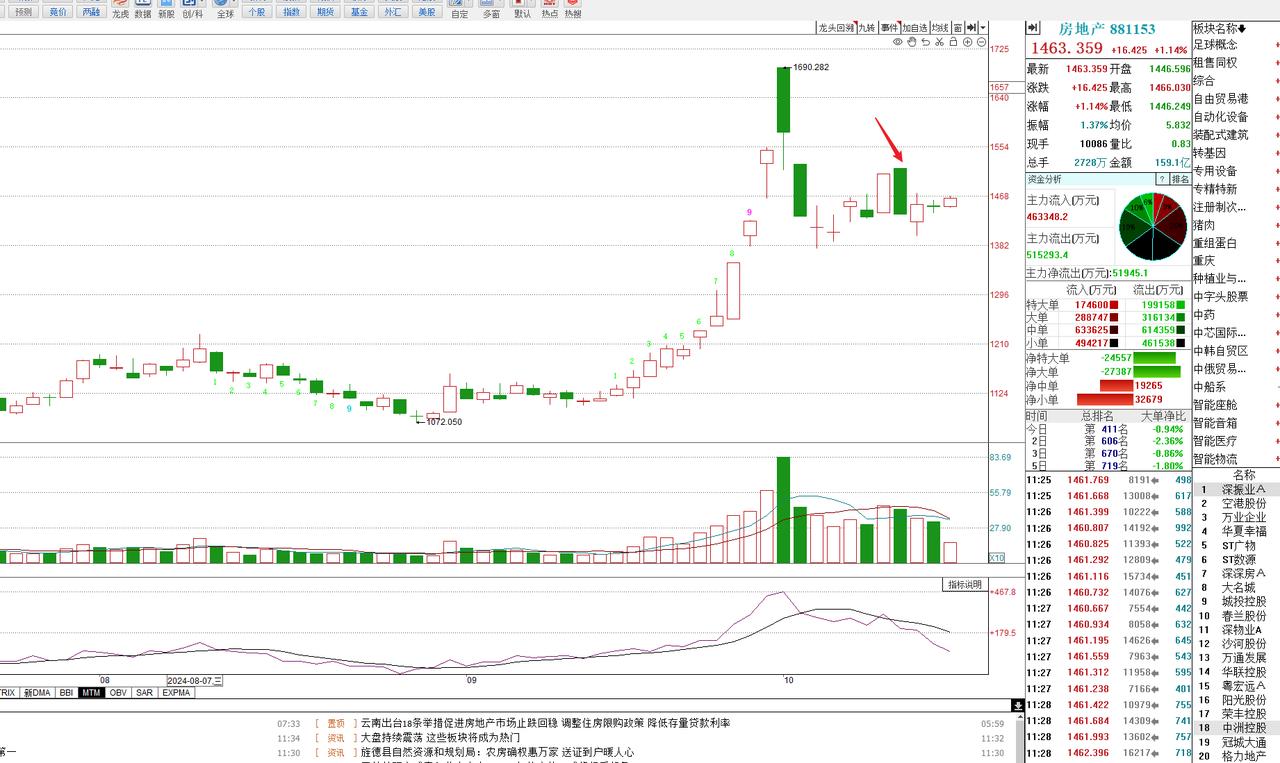The height and width of the screenshot is (763, 1280).
Task: Select 自动化设备 in sector list
Action: 1220,117
